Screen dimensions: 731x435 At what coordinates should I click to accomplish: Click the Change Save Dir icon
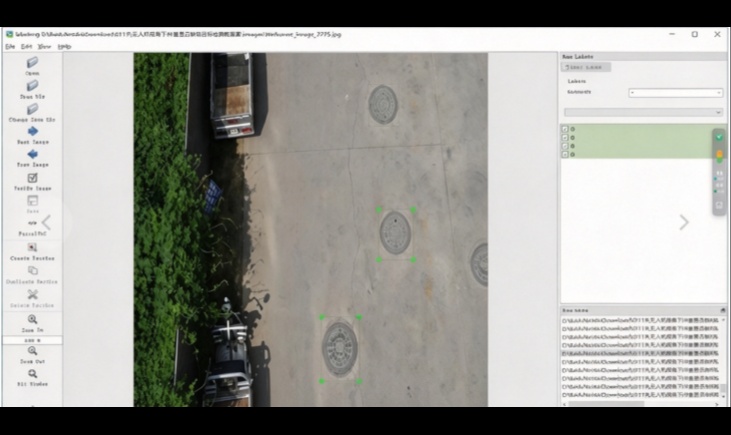tap(32, 109)
